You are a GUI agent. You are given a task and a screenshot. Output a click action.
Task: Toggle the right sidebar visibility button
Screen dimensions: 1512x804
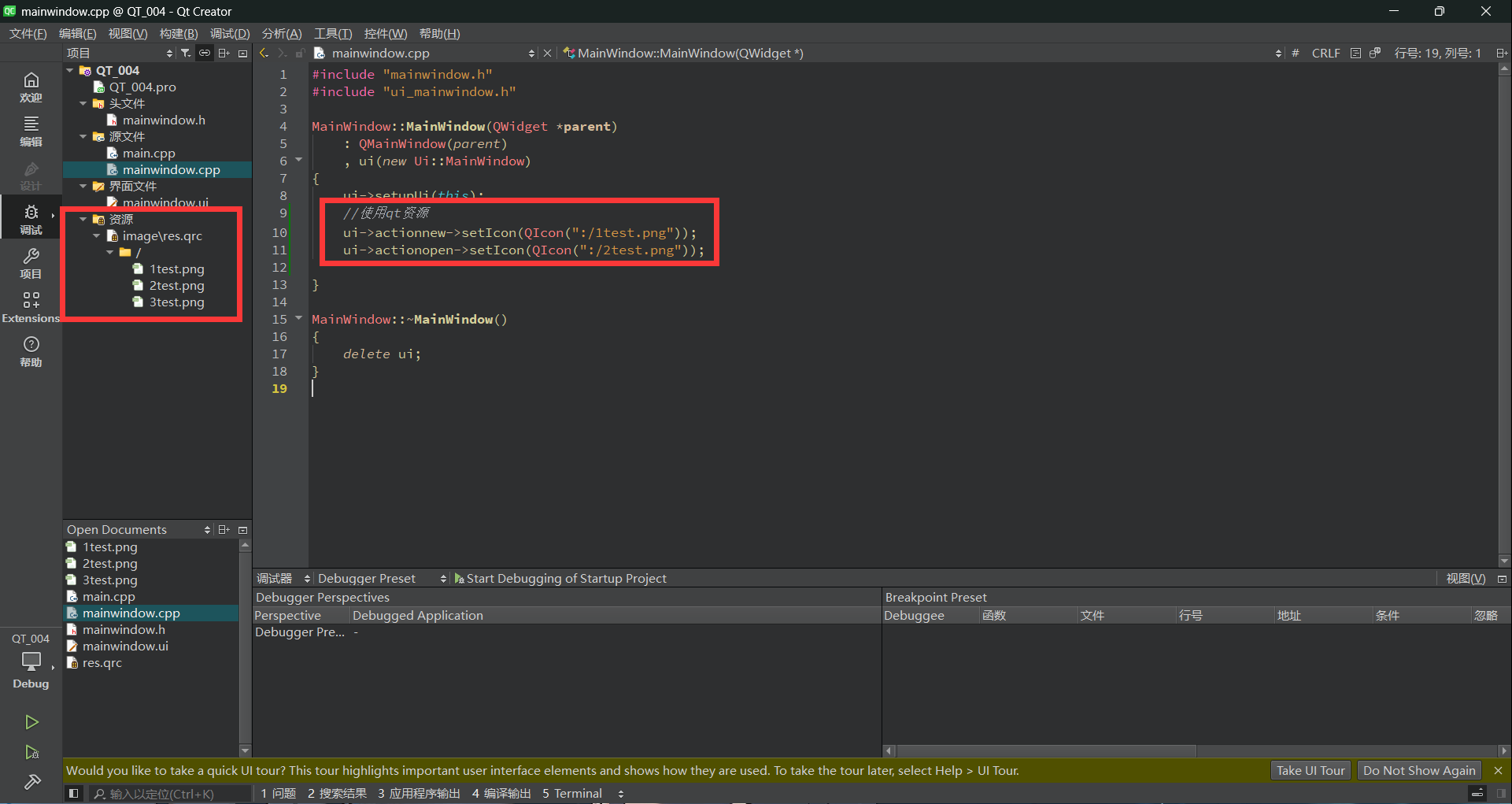click(x=1501, y=794)
